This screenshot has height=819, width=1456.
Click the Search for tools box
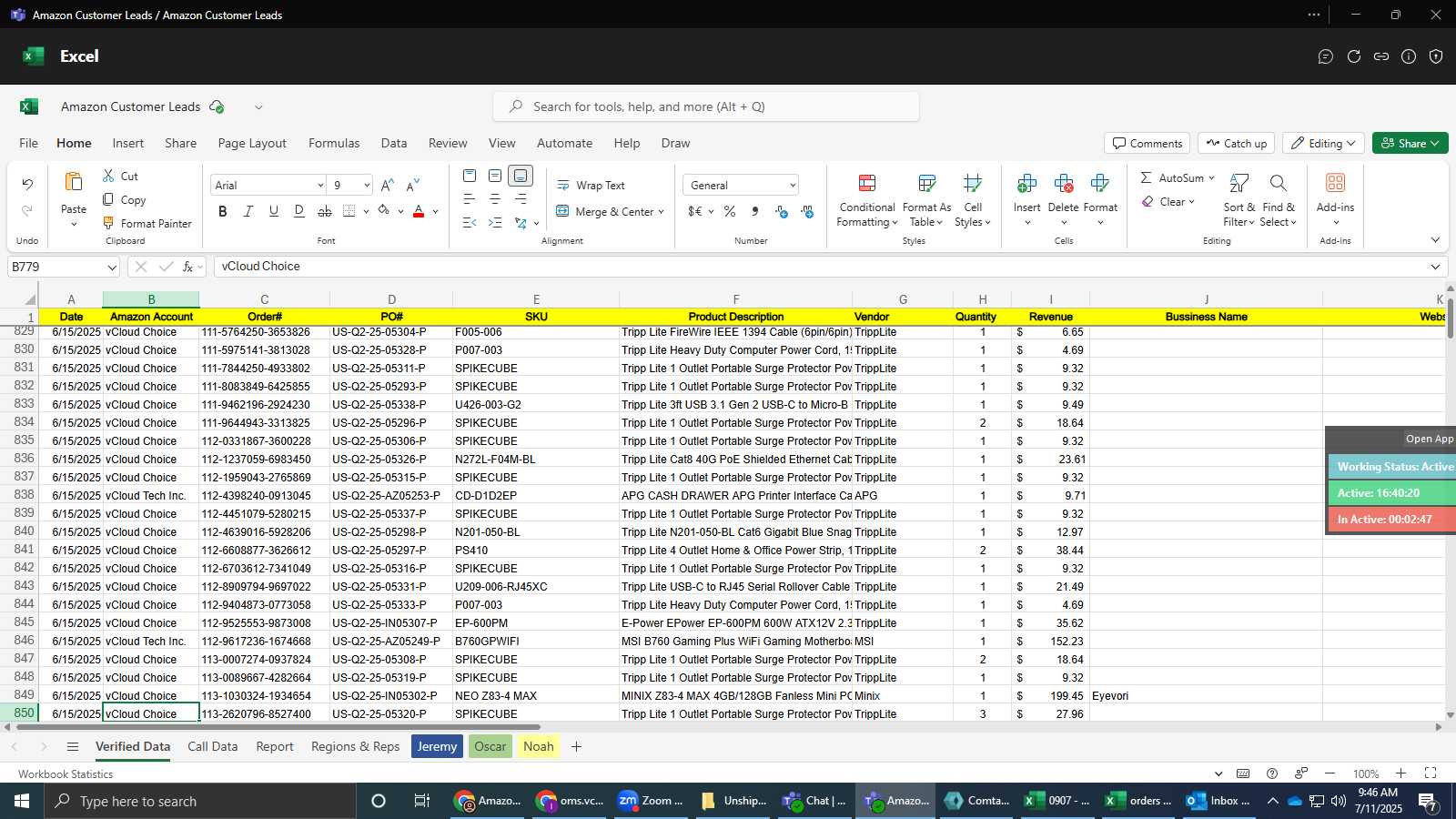coord(706,106)
